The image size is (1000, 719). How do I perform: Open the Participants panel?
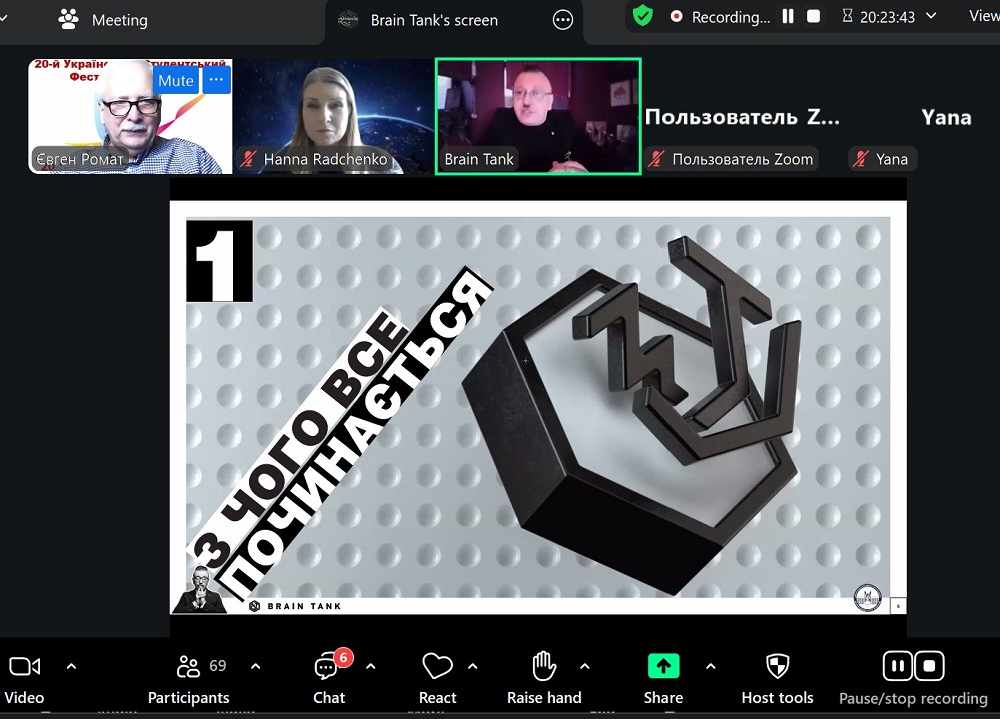[x=189, y=667]
